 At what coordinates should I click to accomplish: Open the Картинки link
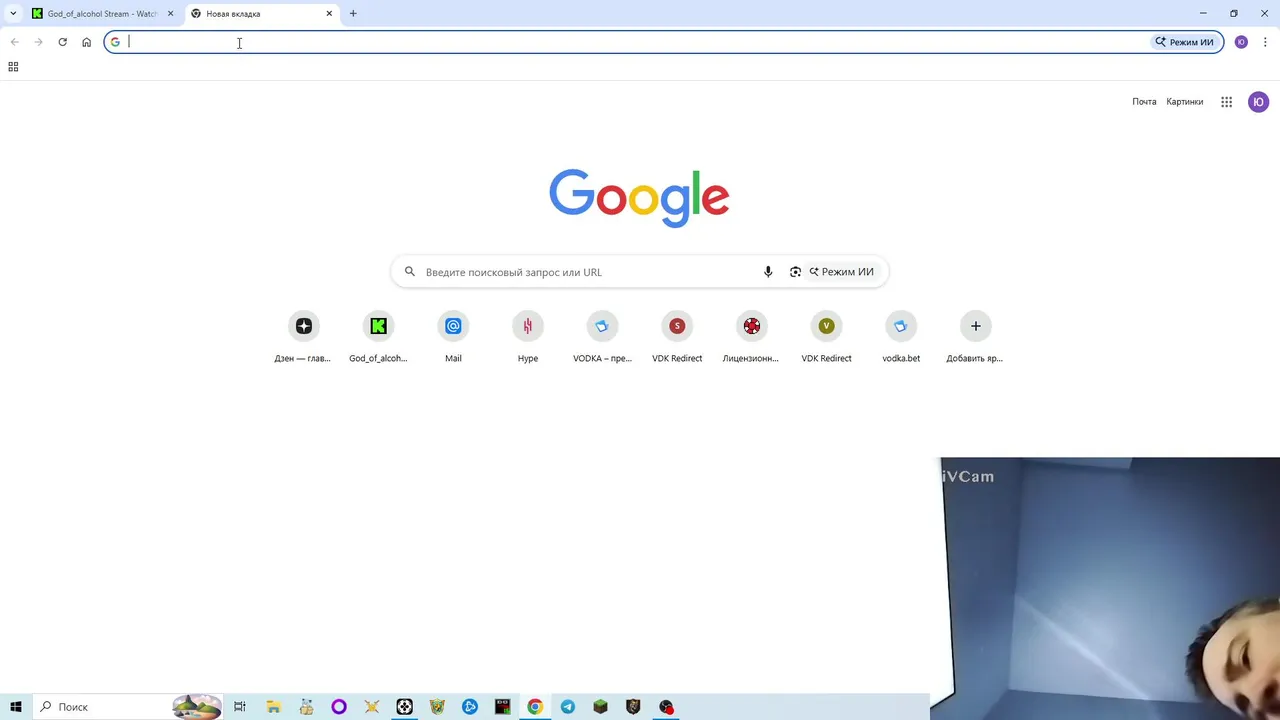point(1185,102)
